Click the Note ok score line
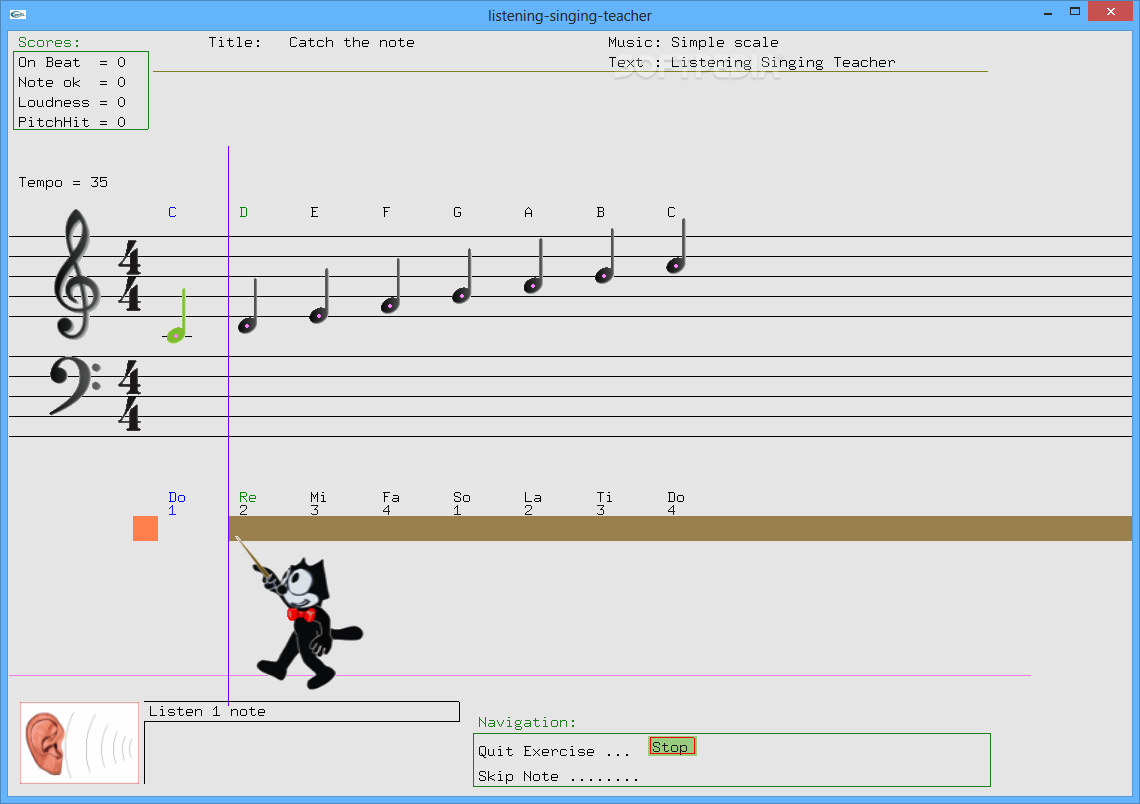Viewport: 1140px width, 804px height. coord(72,82)
